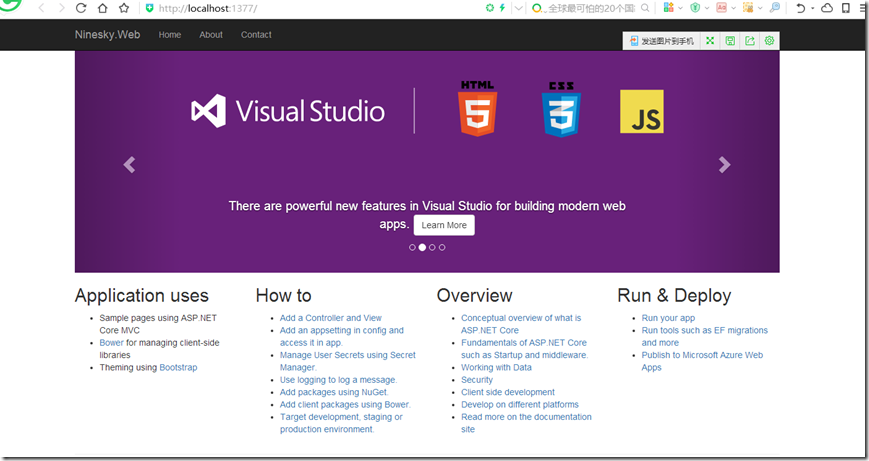
Task: Click the blue magnifier tool icon
Action: (775, 8)
